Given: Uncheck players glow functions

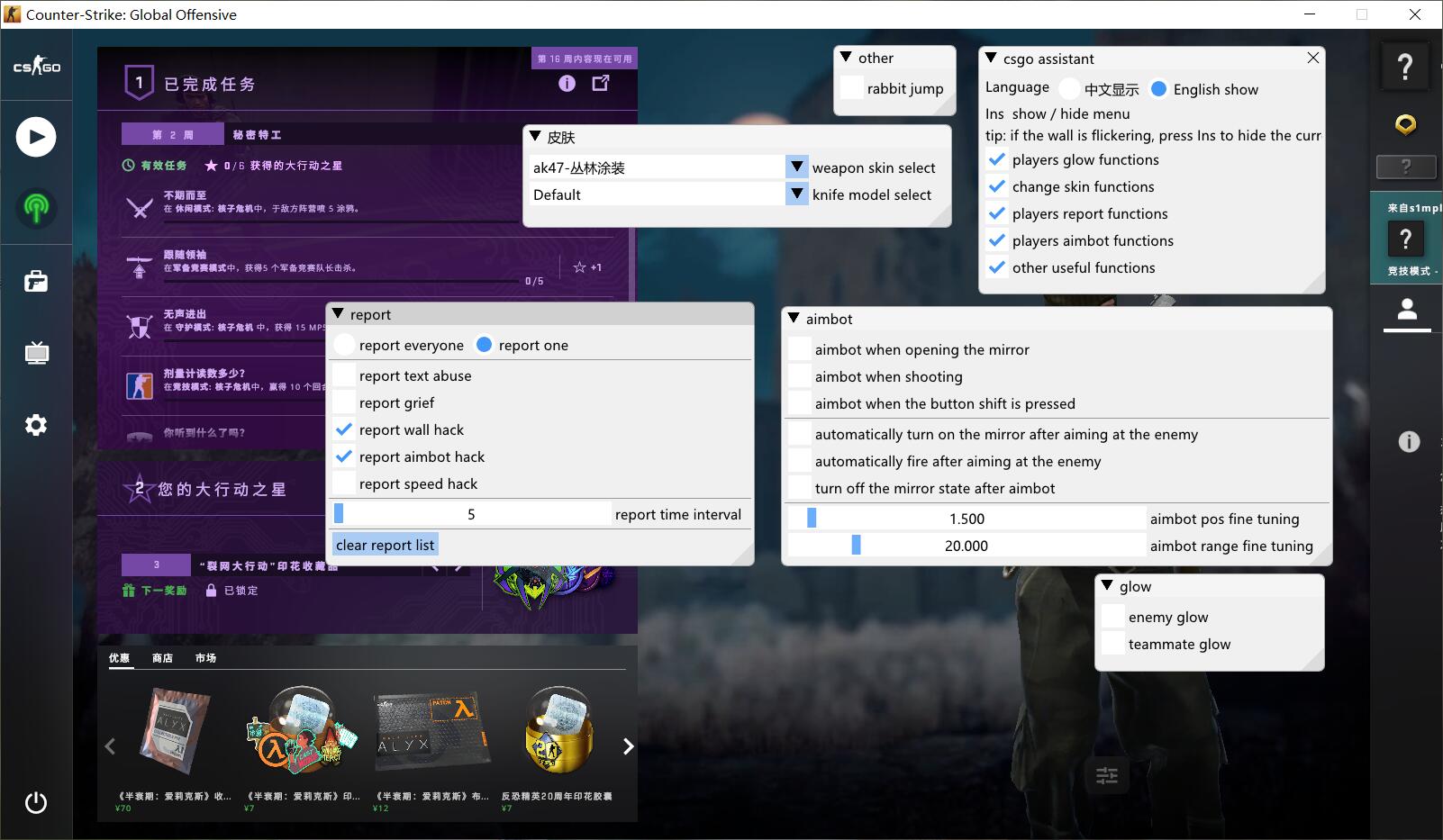Looking at the screenshot, I should pos(996,159).
